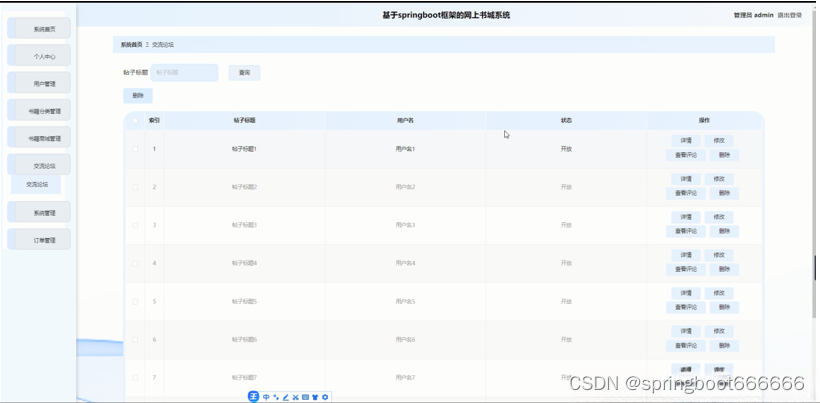Check the checkbox for row 6

135,340
